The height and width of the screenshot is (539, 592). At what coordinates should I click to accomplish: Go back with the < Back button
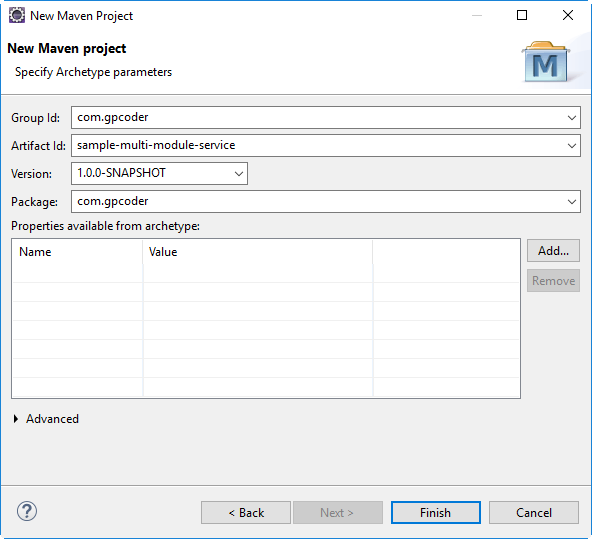pos(246,513)
